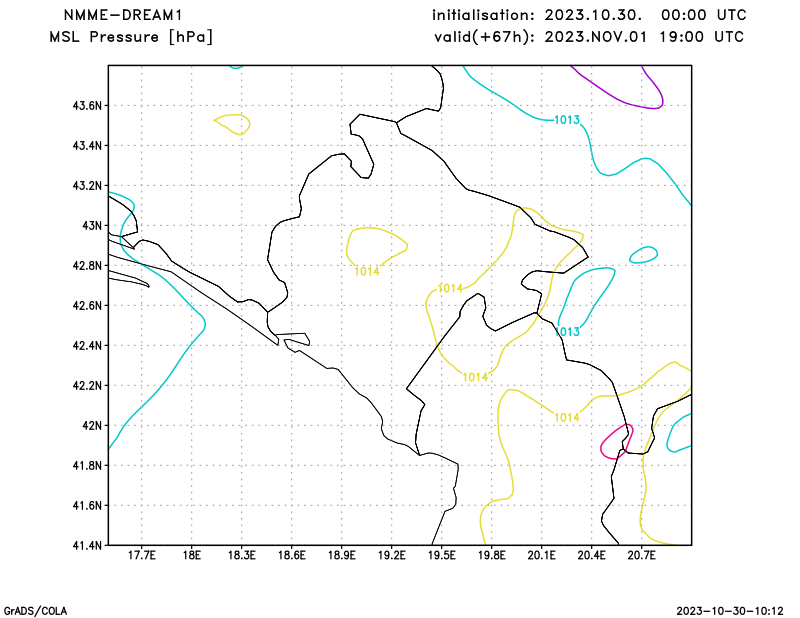Click the 41.8N latitude label
Image resolution: width=800 pixels, height=618 pixels.
pos(87,465)
